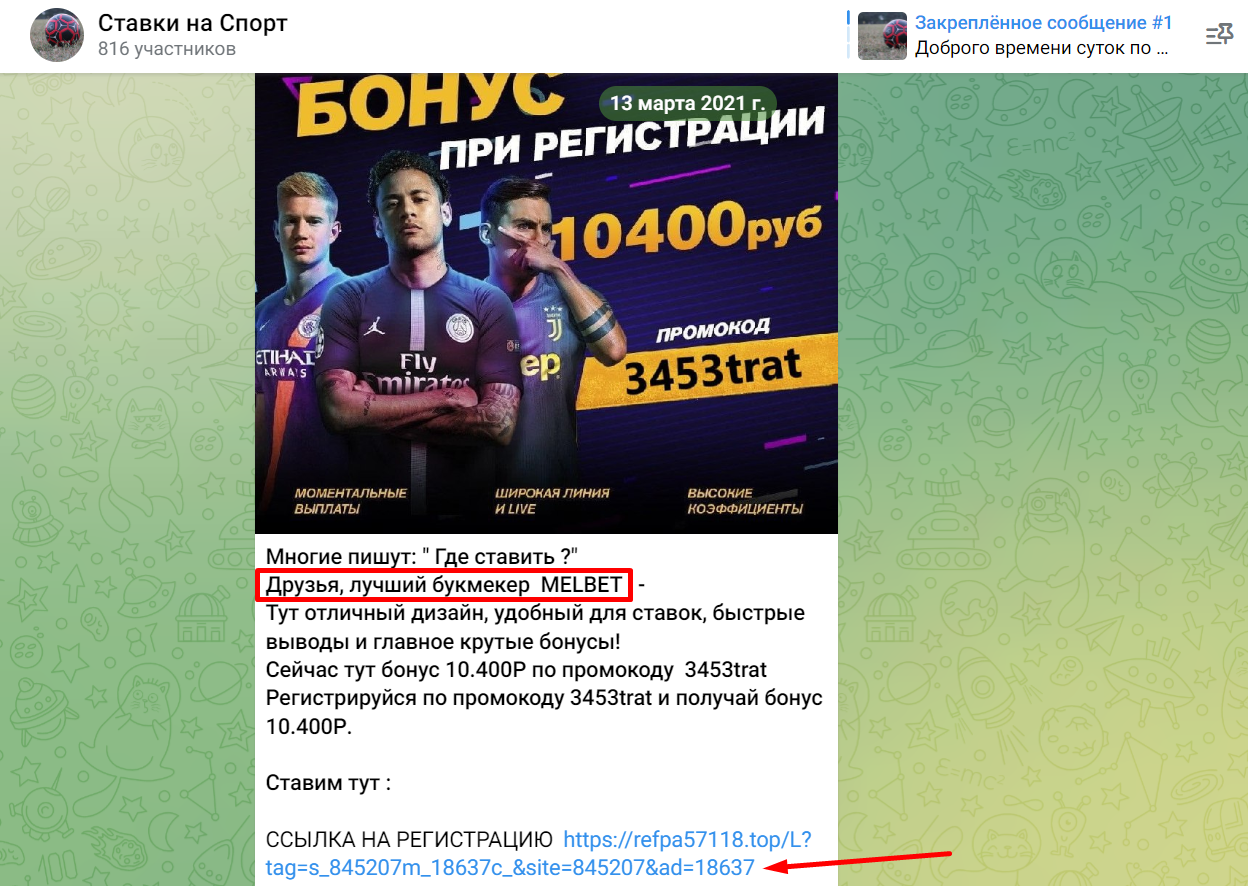
Task: Click the text Друзья, лучший букмекер MELBET
Action: [444, 585]
